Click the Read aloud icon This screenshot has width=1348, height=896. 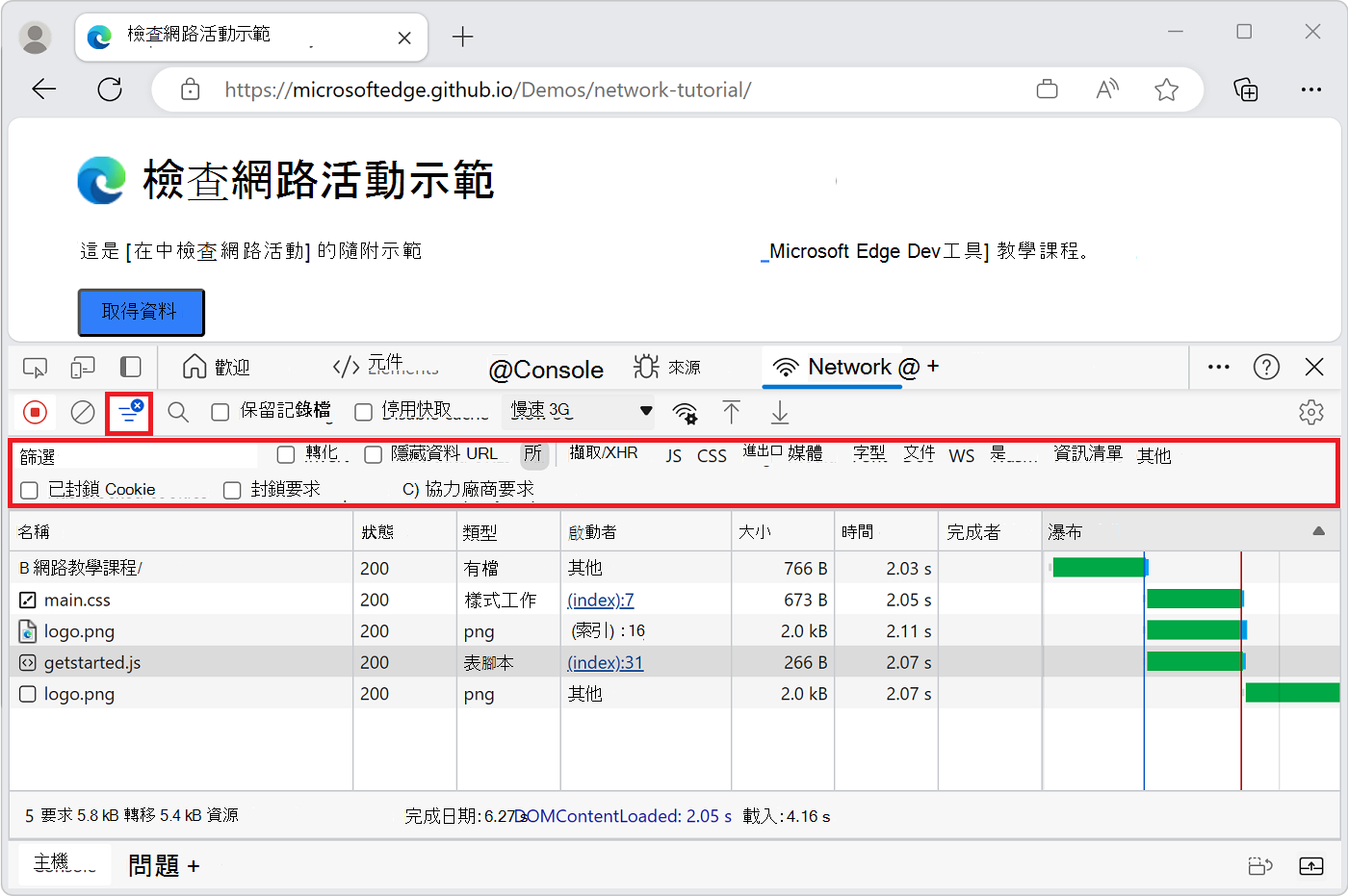pos(1107,90)
